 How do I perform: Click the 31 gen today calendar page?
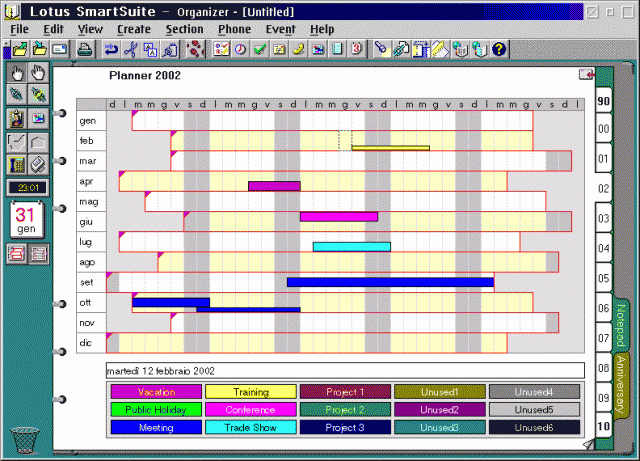(26, 220)
